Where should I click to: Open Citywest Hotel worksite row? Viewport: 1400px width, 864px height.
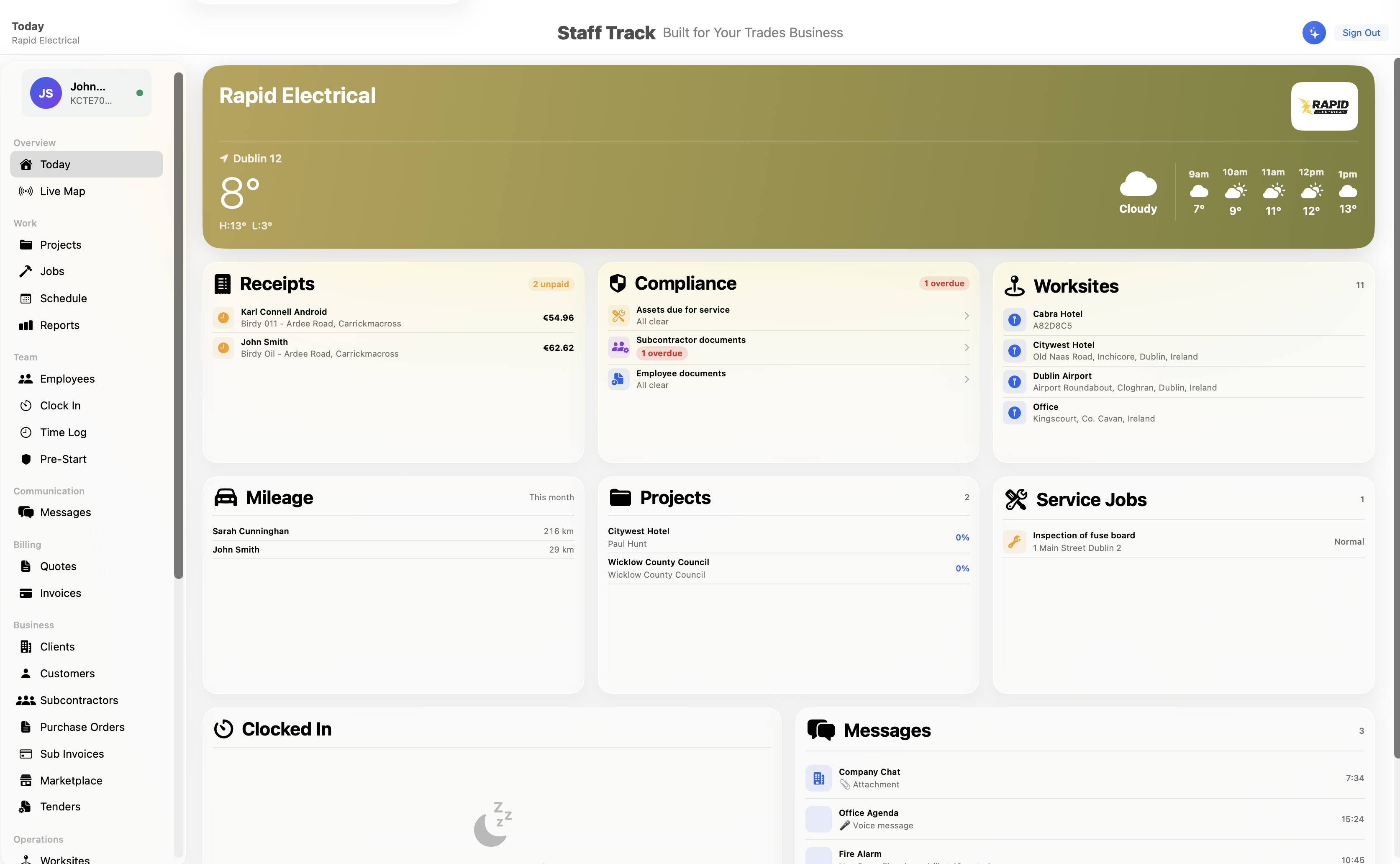(x=1184, y=350)
